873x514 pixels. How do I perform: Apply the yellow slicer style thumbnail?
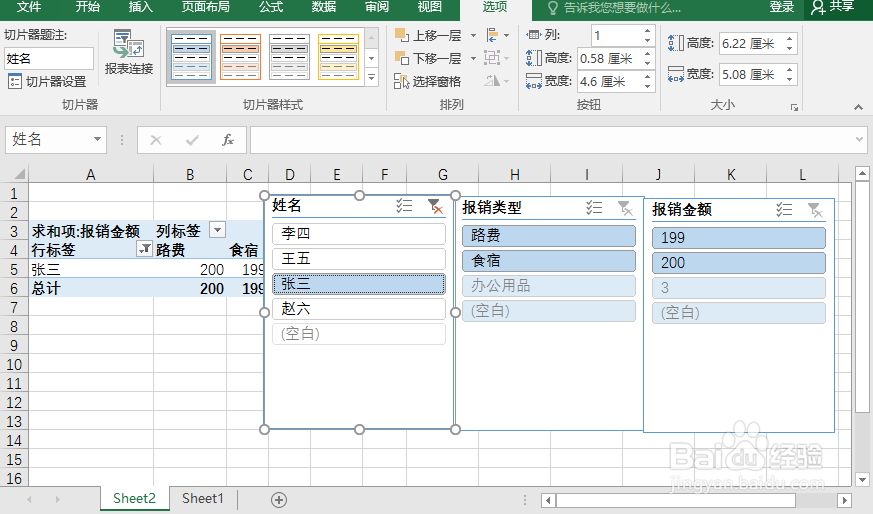pyautogui.click(x=338, y=57)
